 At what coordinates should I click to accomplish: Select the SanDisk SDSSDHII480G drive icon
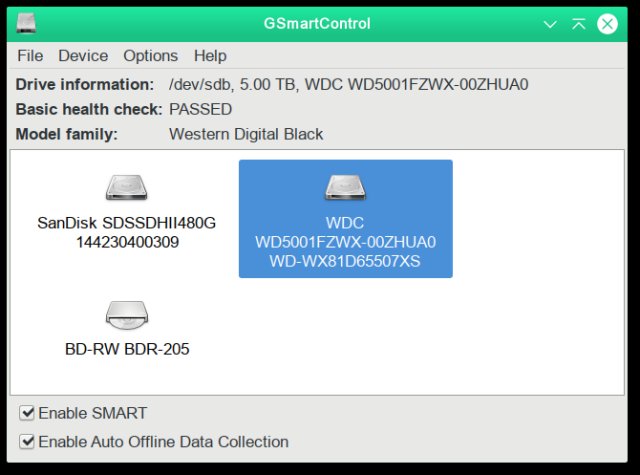tap(127, 188)
